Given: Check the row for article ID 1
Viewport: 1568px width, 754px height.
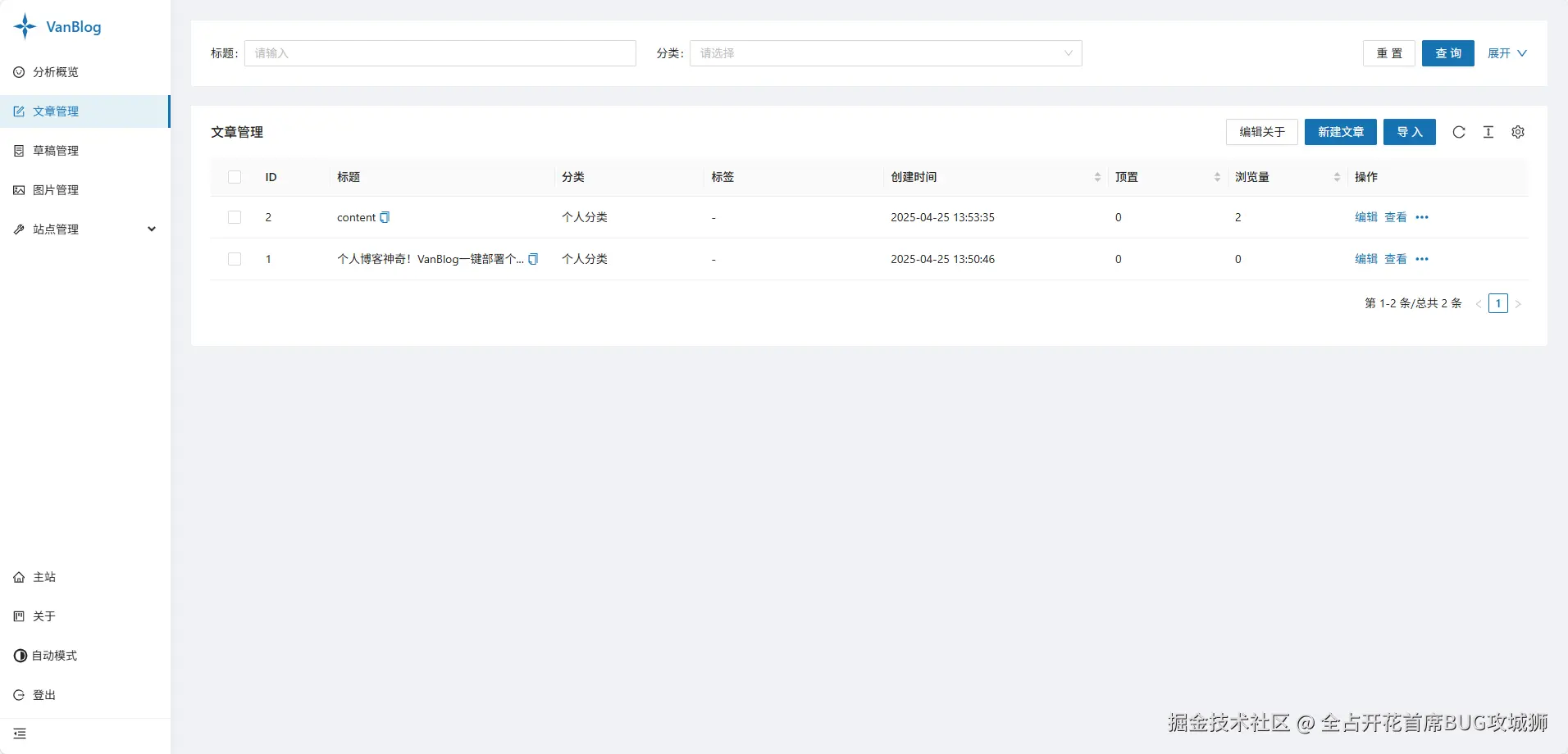Looking at the screenshot, I should coord(235,259).
